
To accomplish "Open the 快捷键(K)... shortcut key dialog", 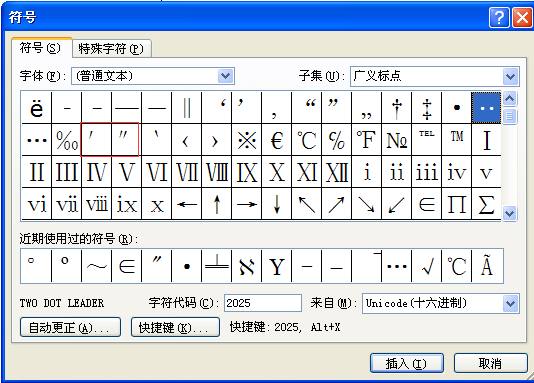I will (x=175, y=327).
